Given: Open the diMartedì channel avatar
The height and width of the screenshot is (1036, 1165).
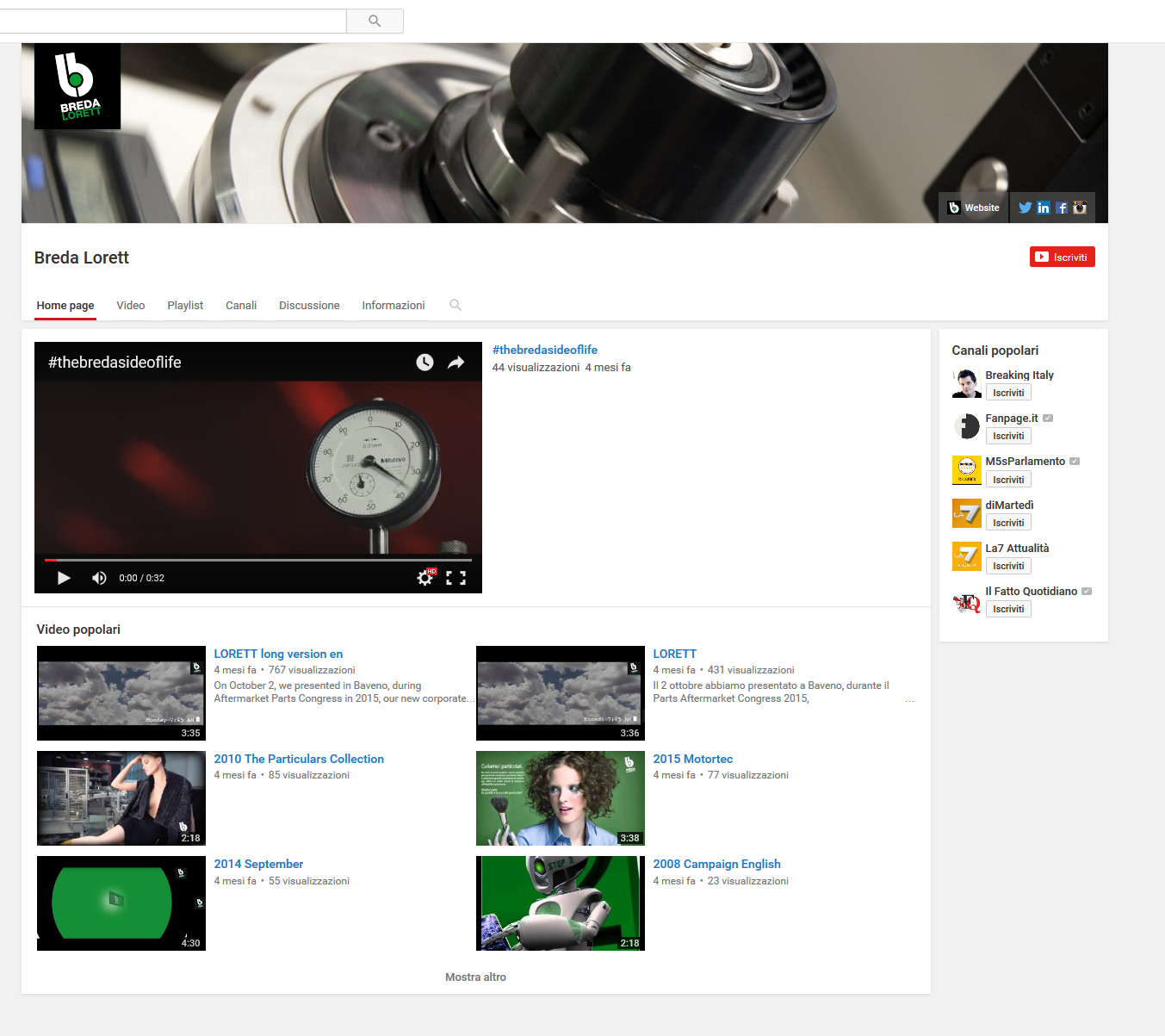Looking at the screenshot, I should pyautogui.click(x=966, y=513).
